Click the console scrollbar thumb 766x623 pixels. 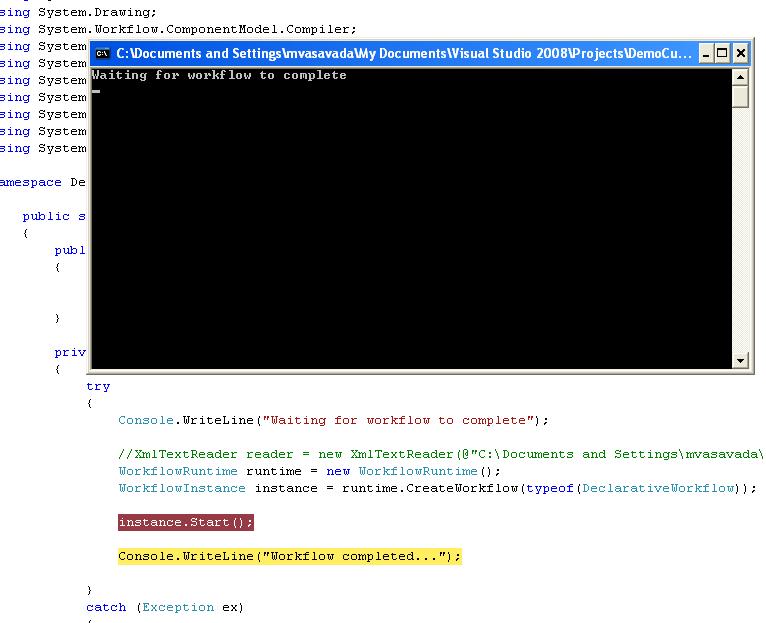(740, 96)
